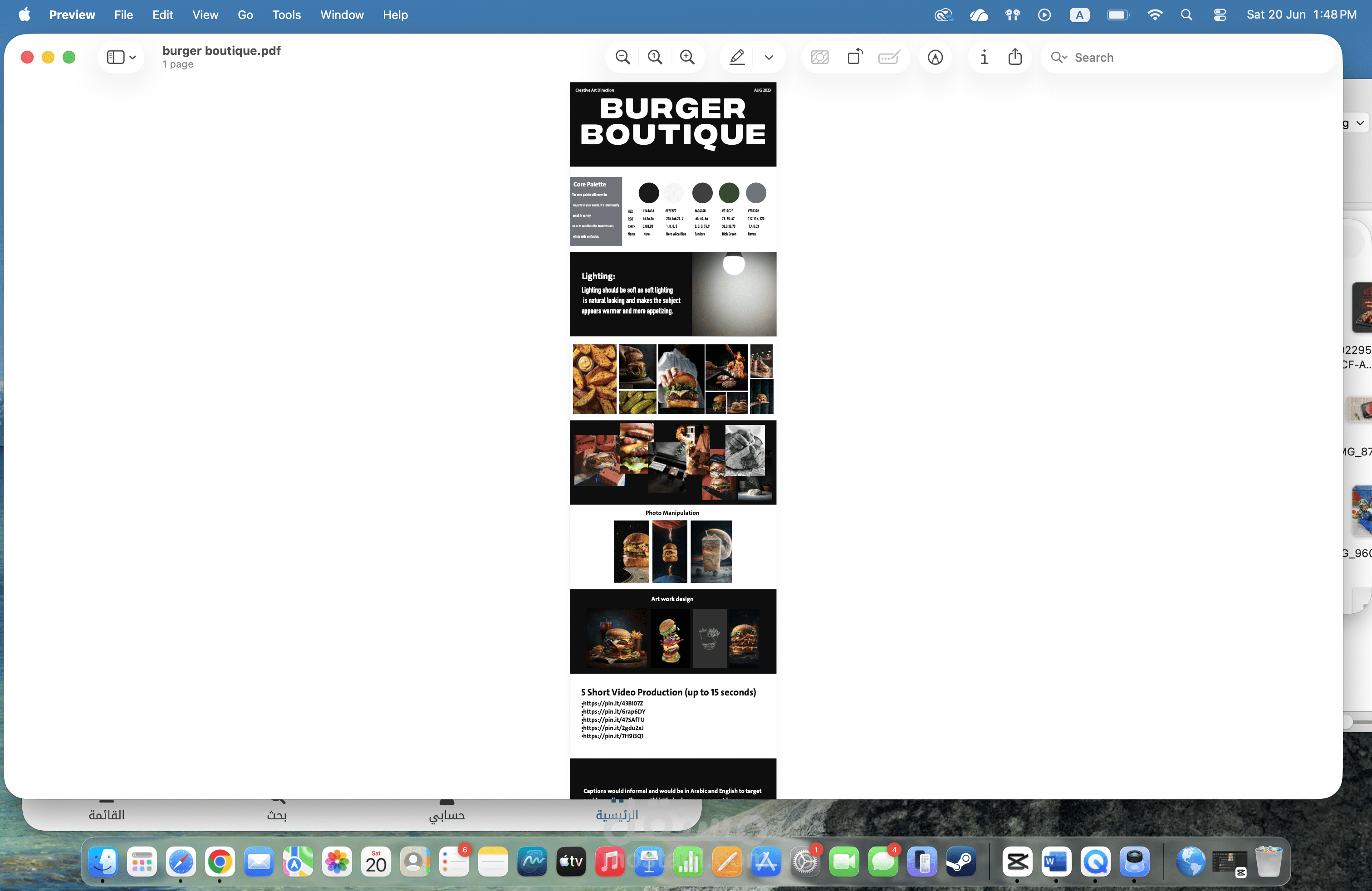This screenshot has width=1372, height=891.
Task: Click the dimmed form-filling toolbar icon
Action: [x=889, y=57]
